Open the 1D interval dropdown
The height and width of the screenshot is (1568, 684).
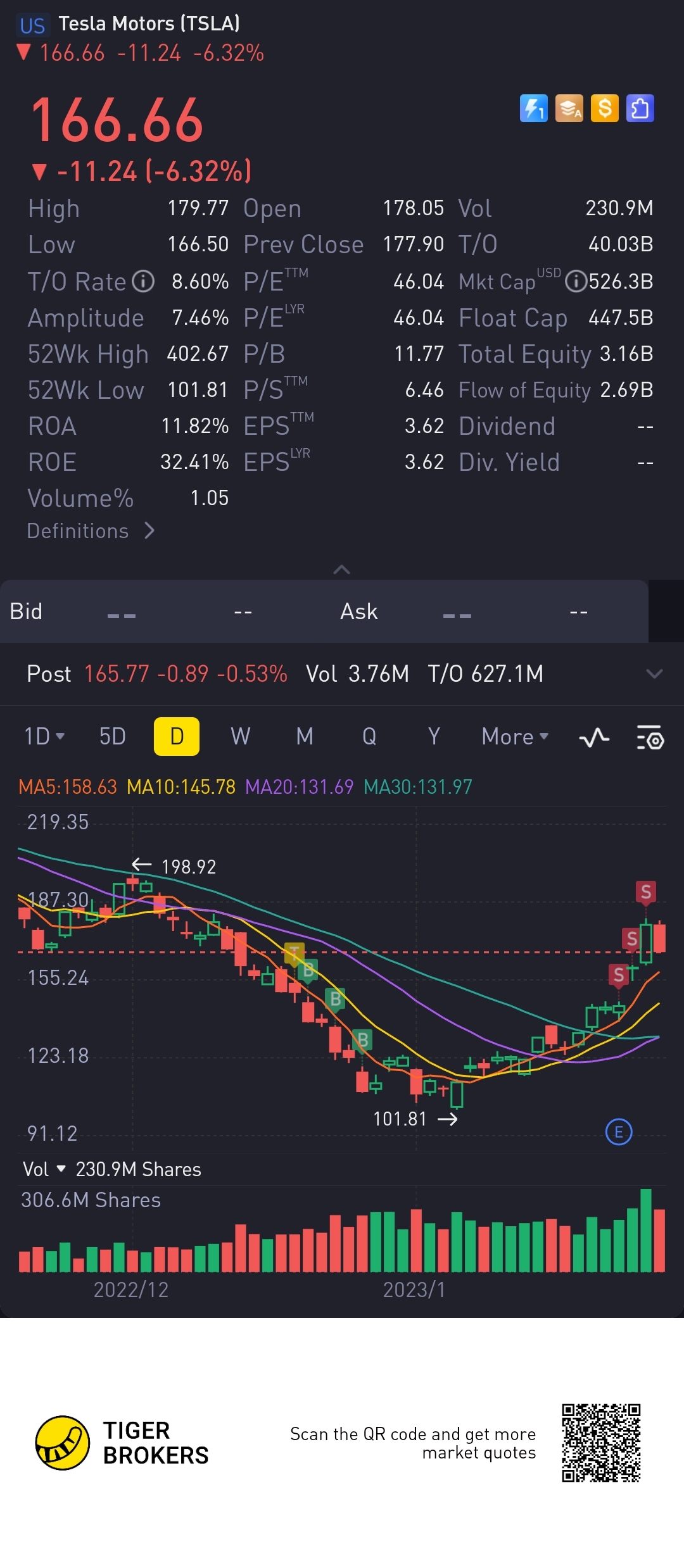44,736
